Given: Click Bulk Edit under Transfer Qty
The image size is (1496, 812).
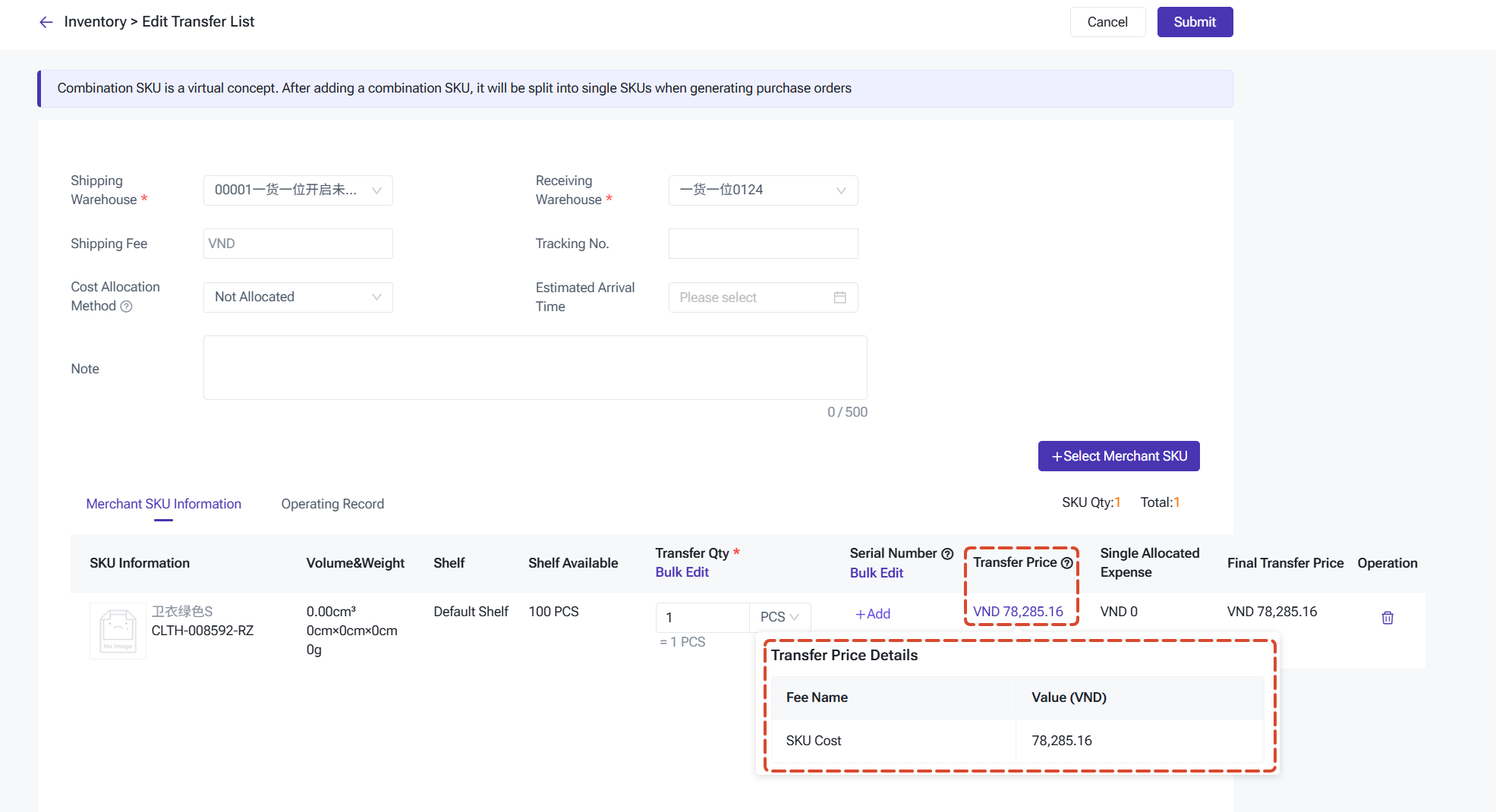Looking at the screenshot, I should click(682, 572).
